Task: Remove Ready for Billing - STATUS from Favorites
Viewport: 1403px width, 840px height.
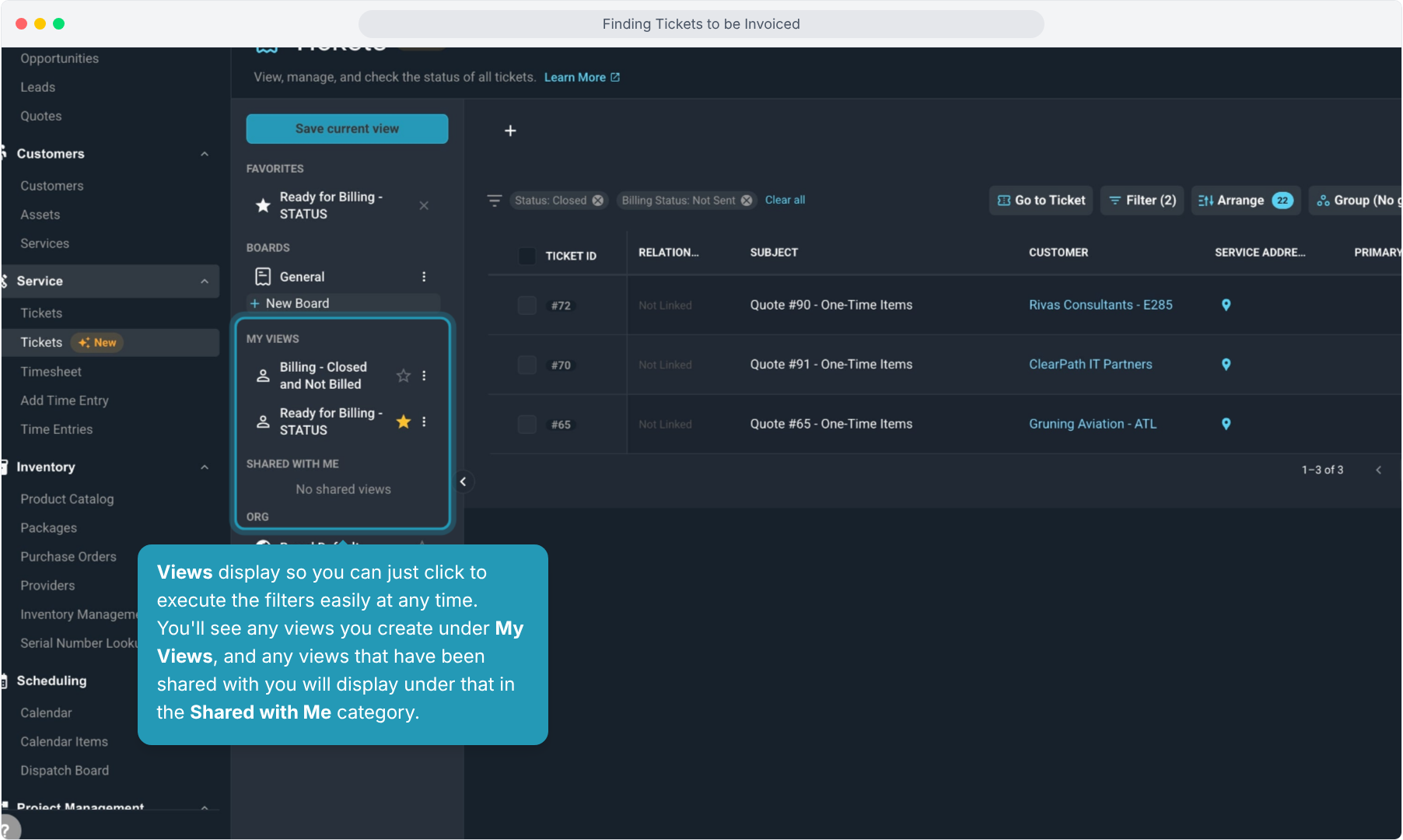Action: (x=424, y=205)
